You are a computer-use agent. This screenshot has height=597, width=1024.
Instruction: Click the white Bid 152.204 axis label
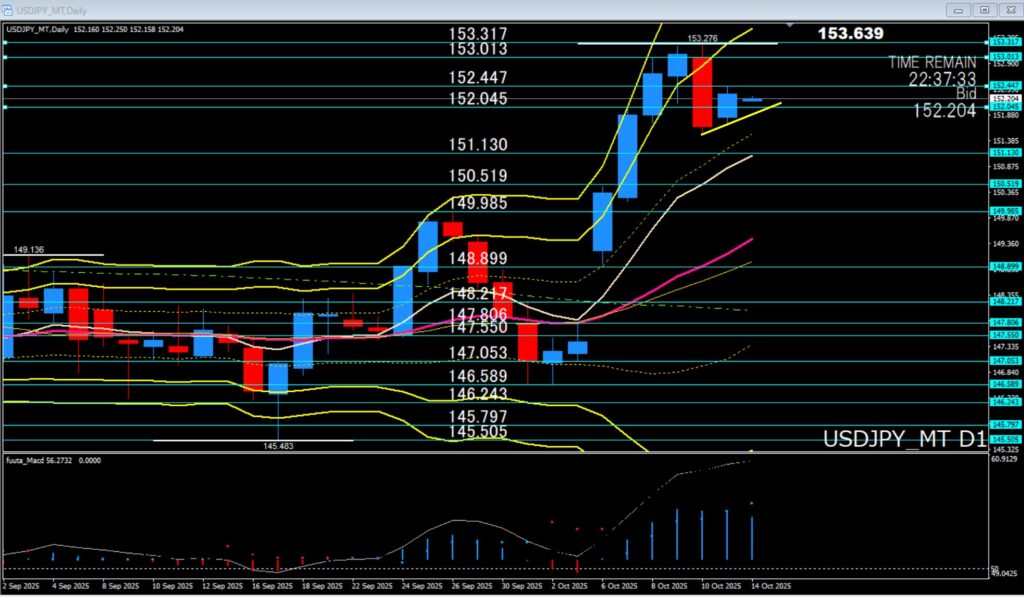[1003, 99]
